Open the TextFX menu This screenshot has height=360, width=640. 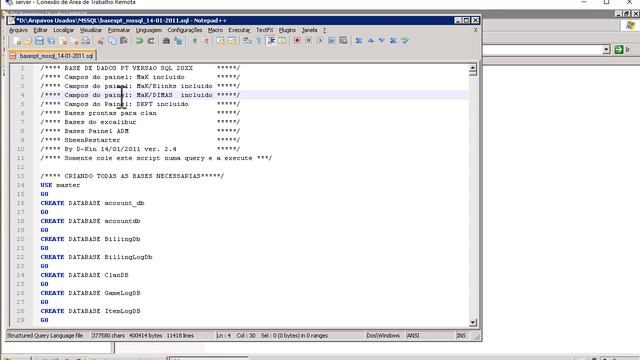tap(264, 30)
